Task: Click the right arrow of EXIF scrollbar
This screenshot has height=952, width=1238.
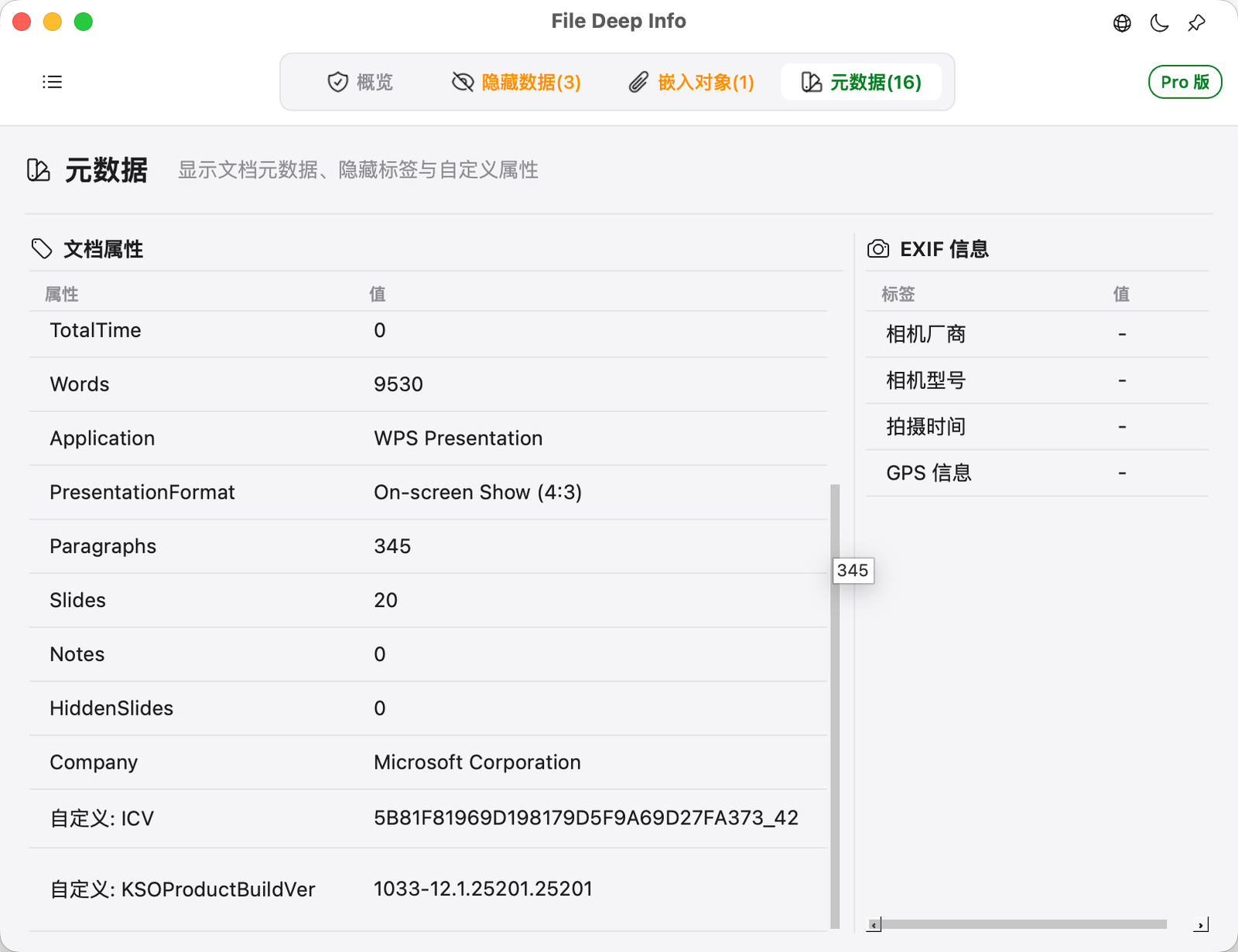Action: (1201, 924)
